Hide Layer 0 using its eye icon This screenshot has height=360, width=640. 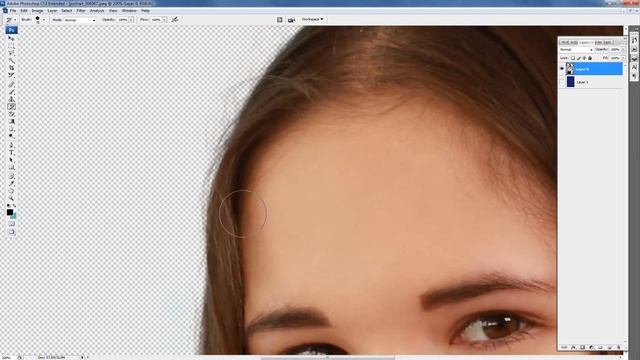562,69
